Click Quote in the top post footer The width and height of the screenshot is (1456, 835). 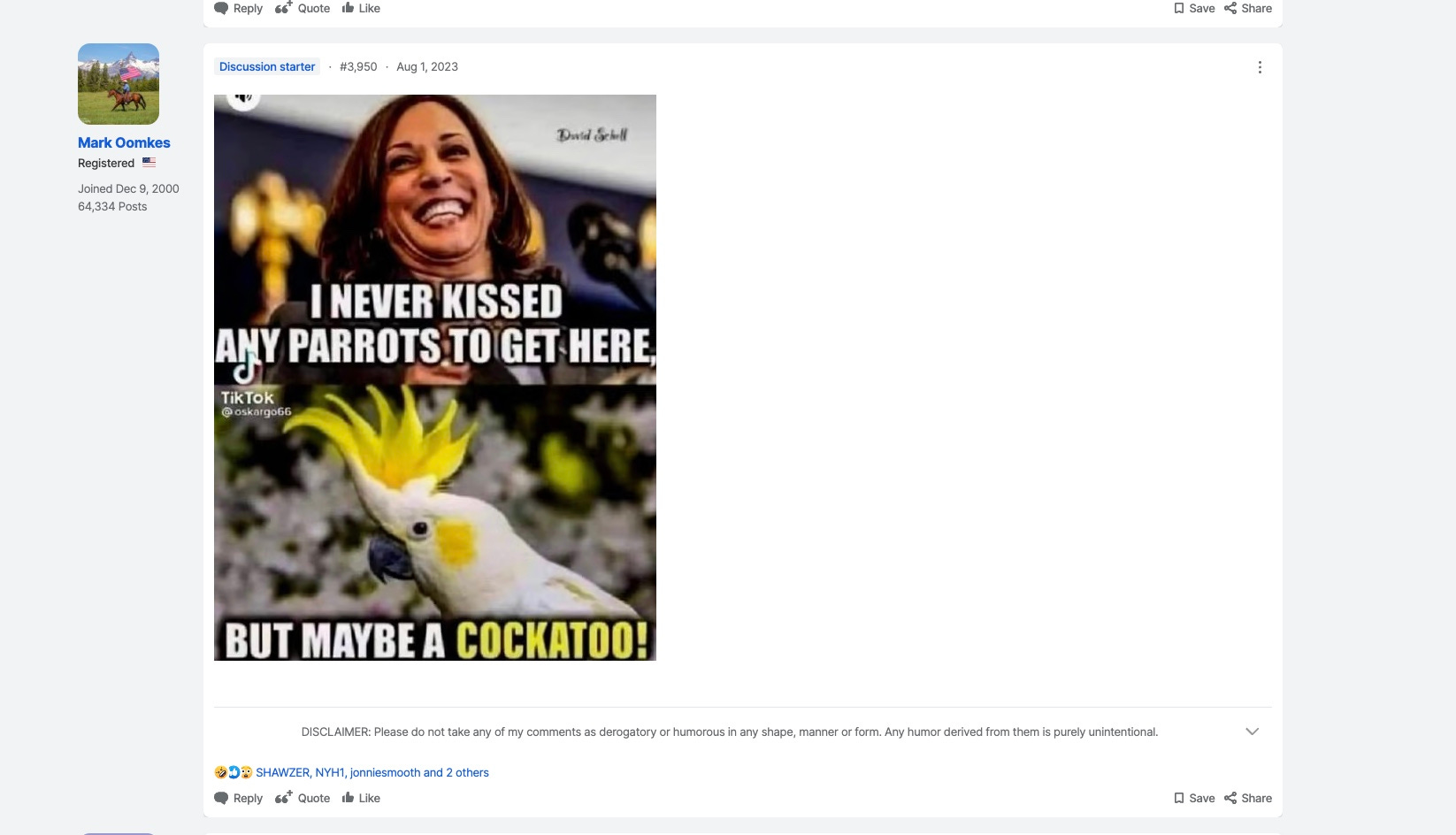[x=303, y=8]
